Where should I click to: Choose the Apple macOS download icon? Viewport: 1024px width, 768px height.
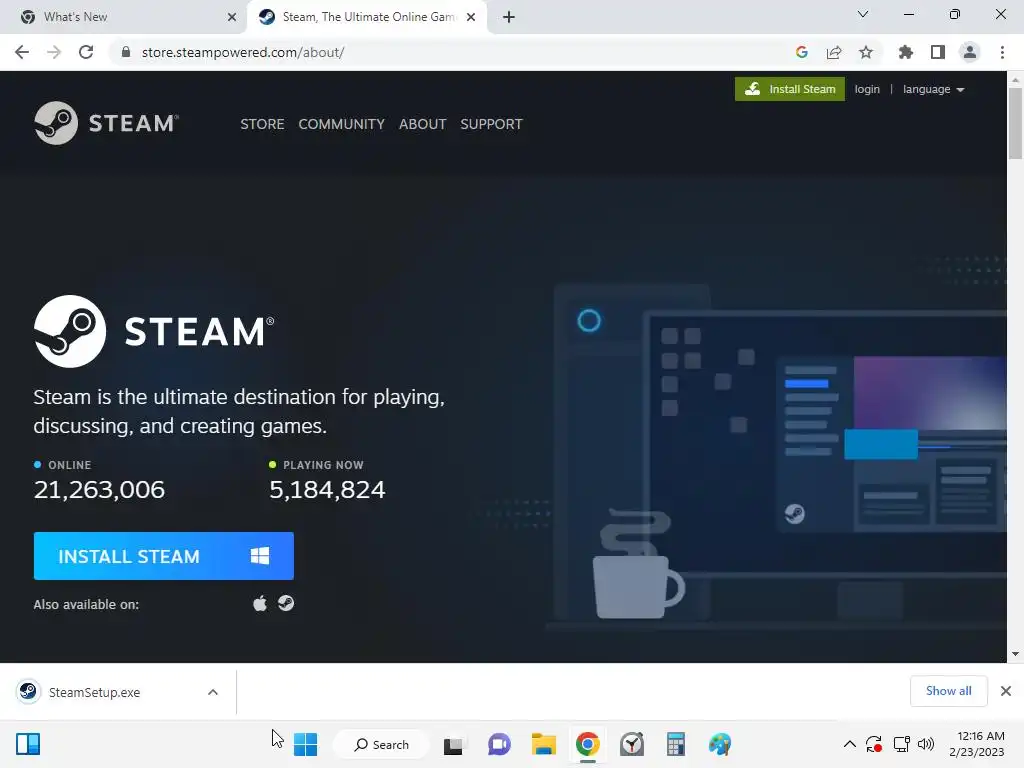tap(260, 603)
